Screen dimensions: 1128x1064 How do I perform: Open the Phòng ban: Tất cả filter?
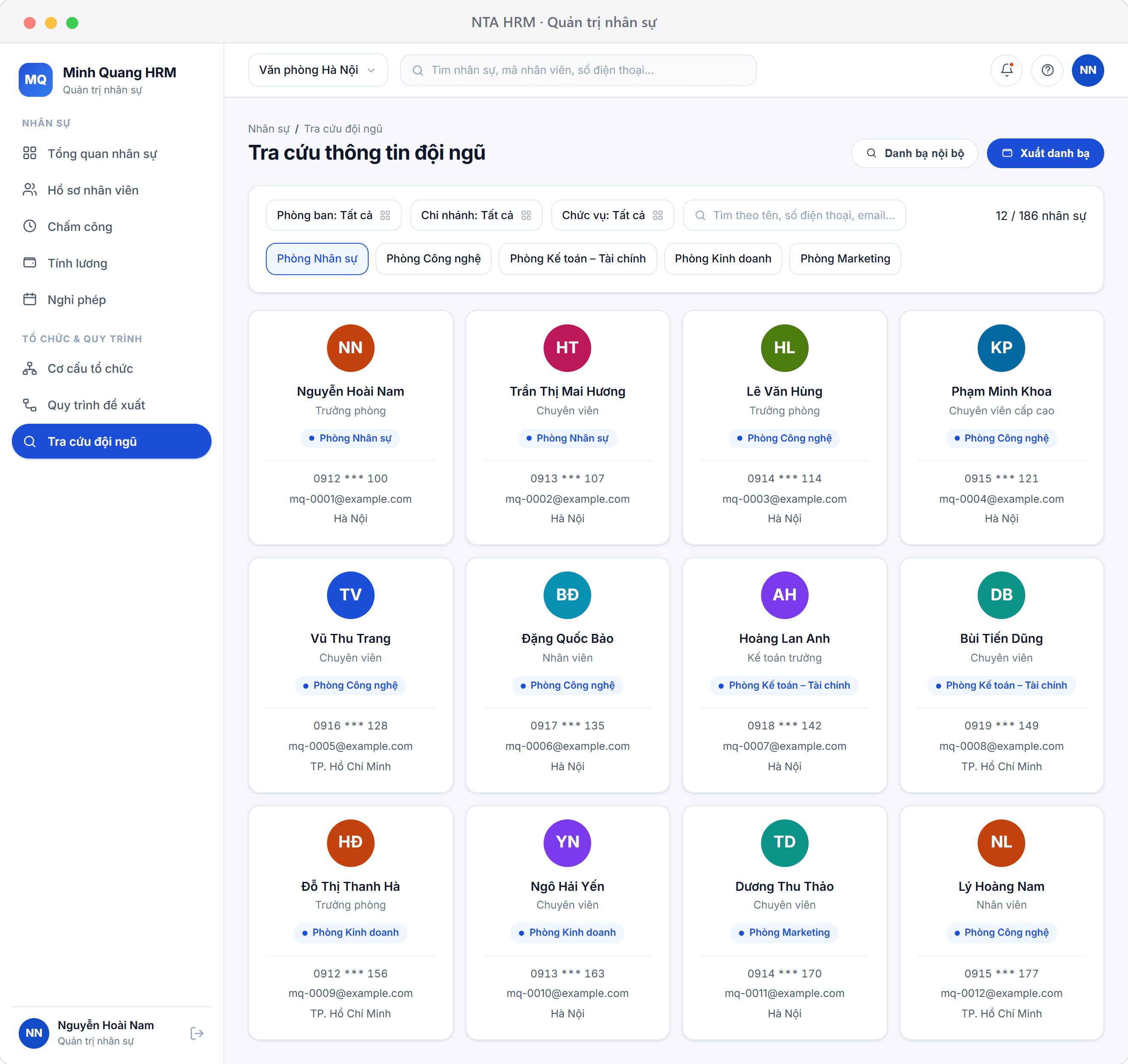pyautogui.click(x=334, y=216)
